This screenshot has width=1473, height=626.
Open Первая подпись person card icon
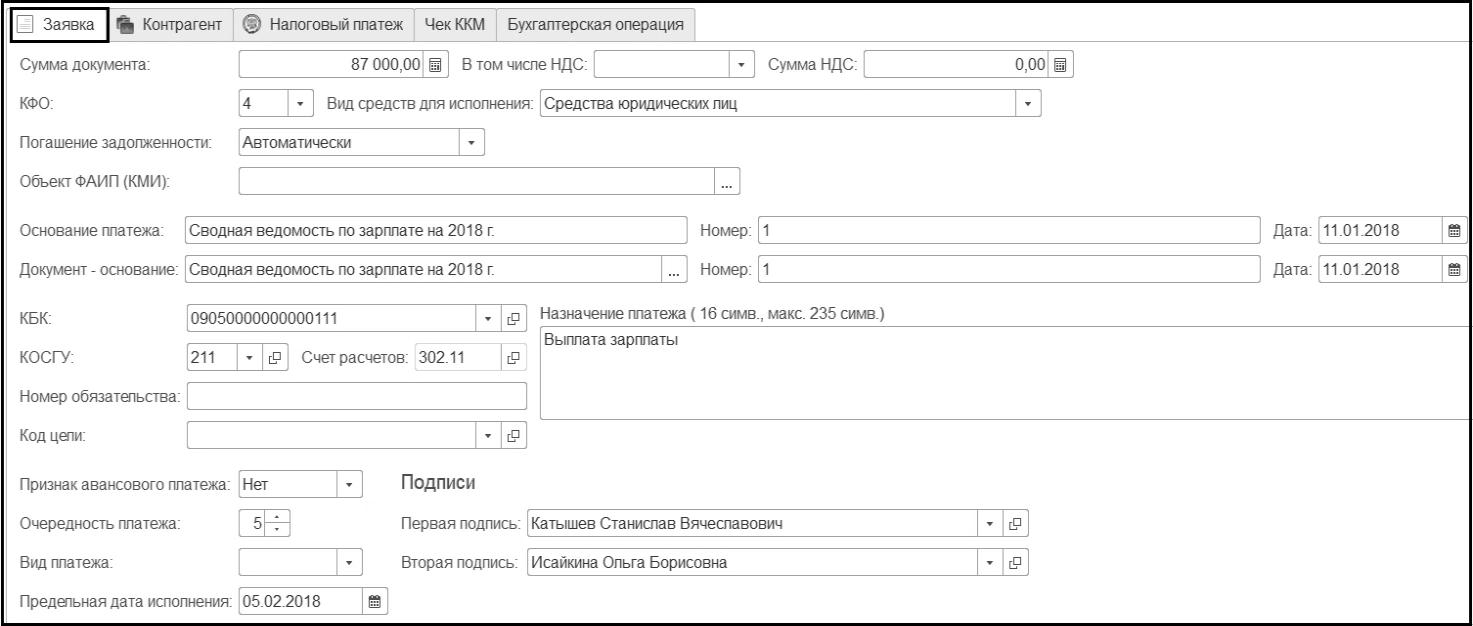[x=1015, y=523]
